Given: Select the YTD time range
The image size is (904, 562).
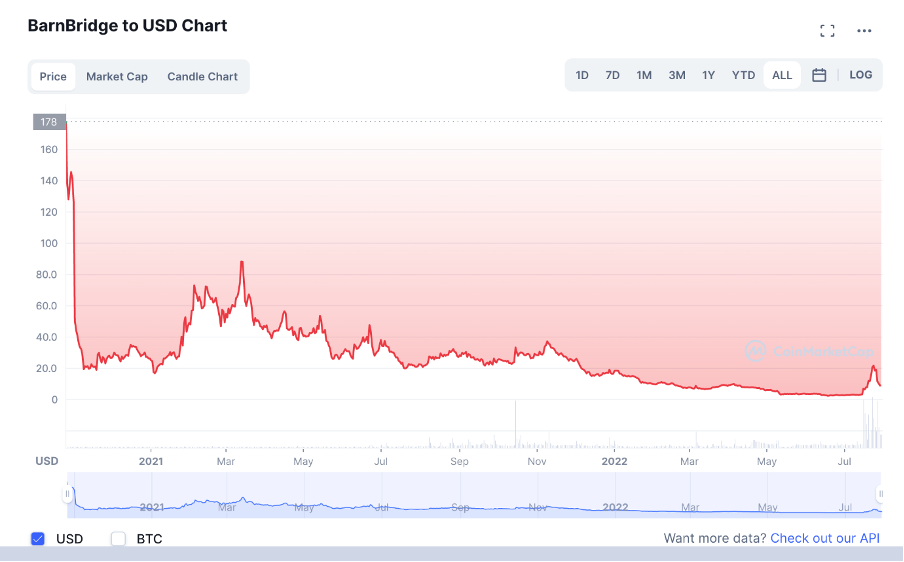Looking at the screenshot, I should pyautogui.click(x=743, y=75).
